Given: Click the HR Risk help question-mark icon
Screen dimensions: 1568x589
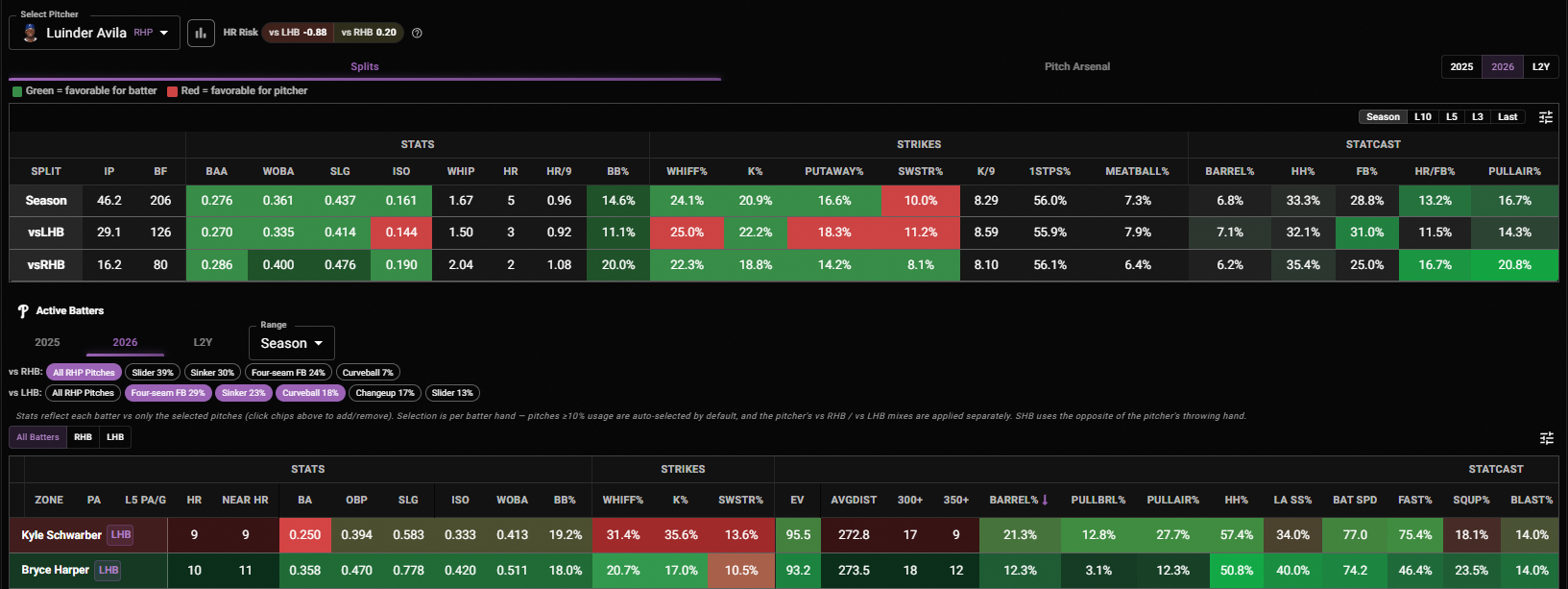Looking at the screenshot, I should coord(417,33).
